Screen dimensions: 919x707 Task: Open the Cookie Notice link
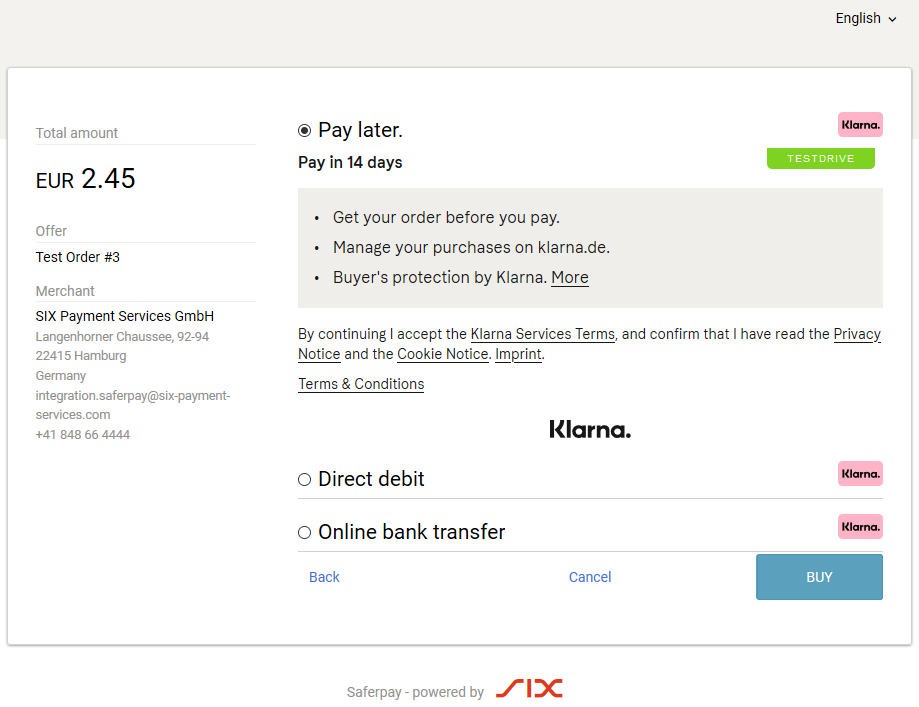tap(443, 354)
